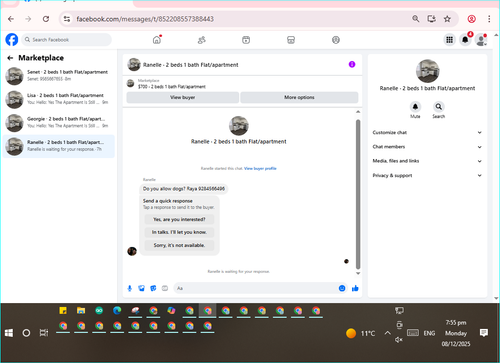The height and width of the screenshot is (363, 500).
Task: Open the Friends tab icon
Action: coord(202,40)
